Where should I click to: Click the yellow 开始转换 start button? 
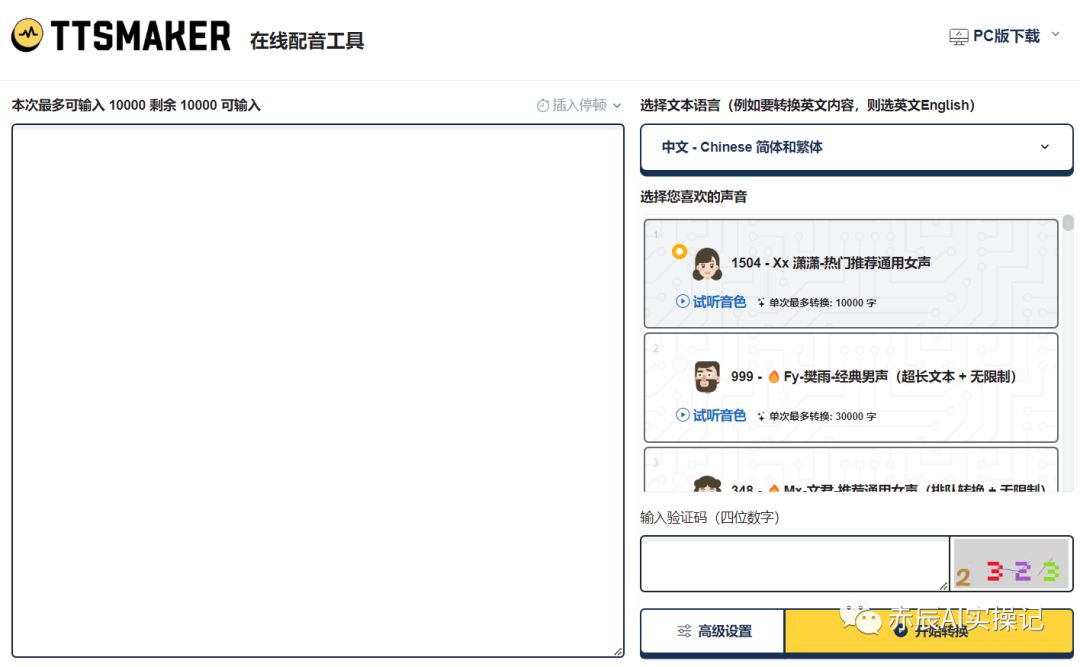(928, 630)
